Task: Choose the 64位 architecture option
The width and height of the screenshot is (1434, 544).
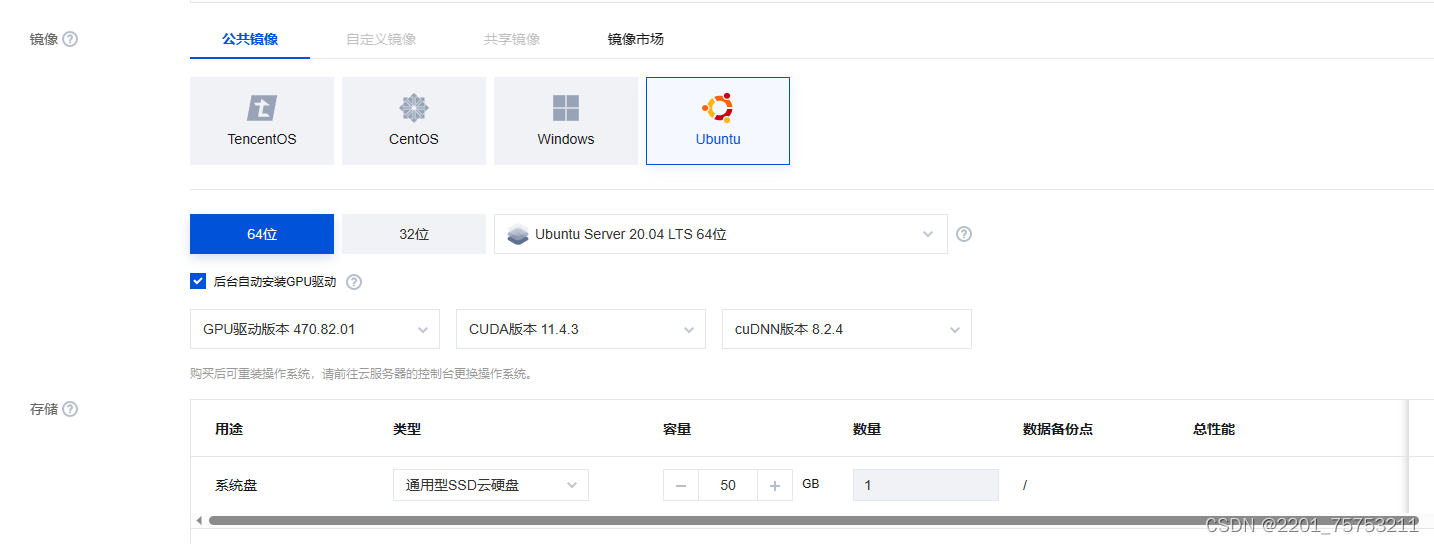Action: click(x=262, y=234)
